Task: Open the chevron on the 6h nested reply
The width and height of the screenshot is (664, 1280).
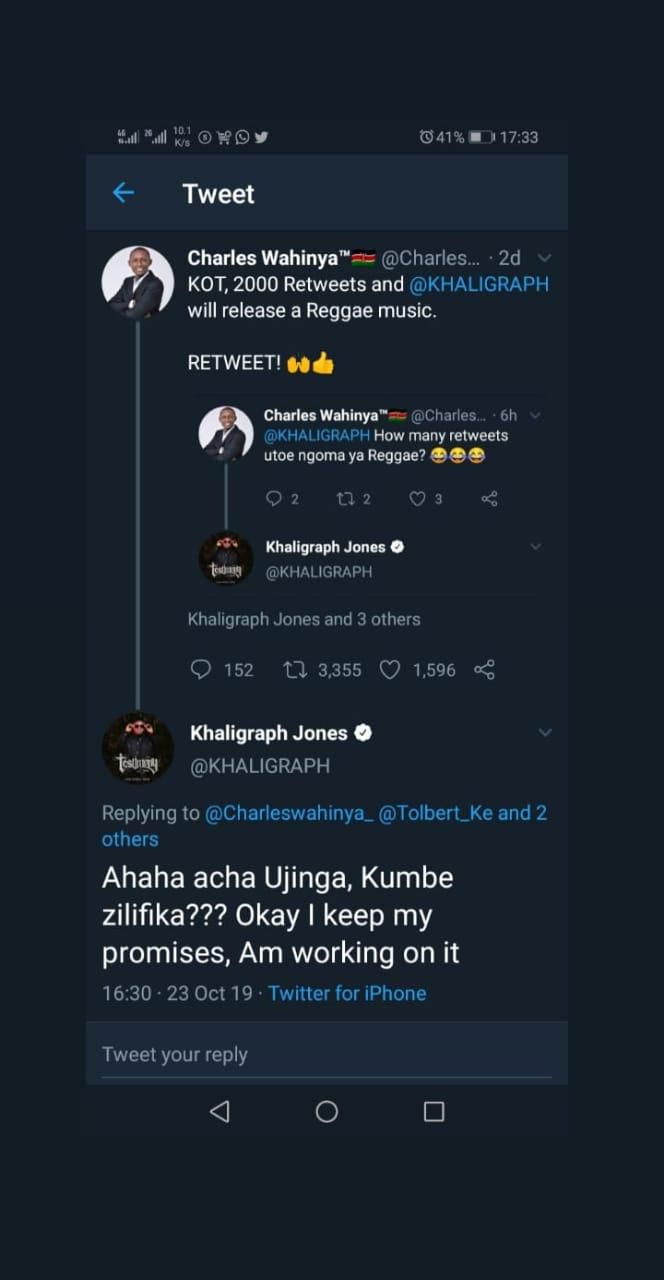Action: click(536, 414)
